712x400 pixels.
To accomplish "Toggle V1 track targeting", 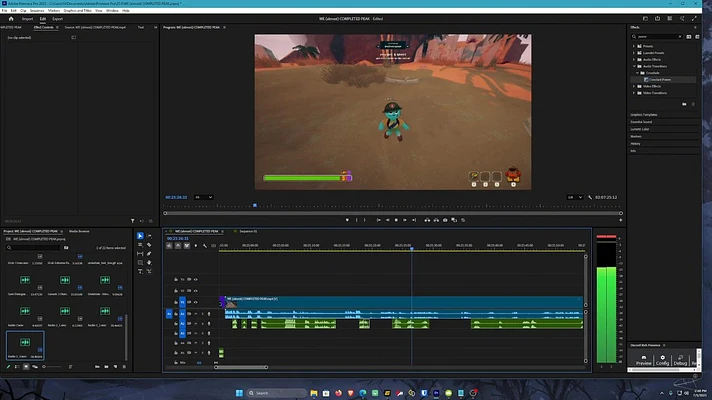I will click(x=182, y=302).
